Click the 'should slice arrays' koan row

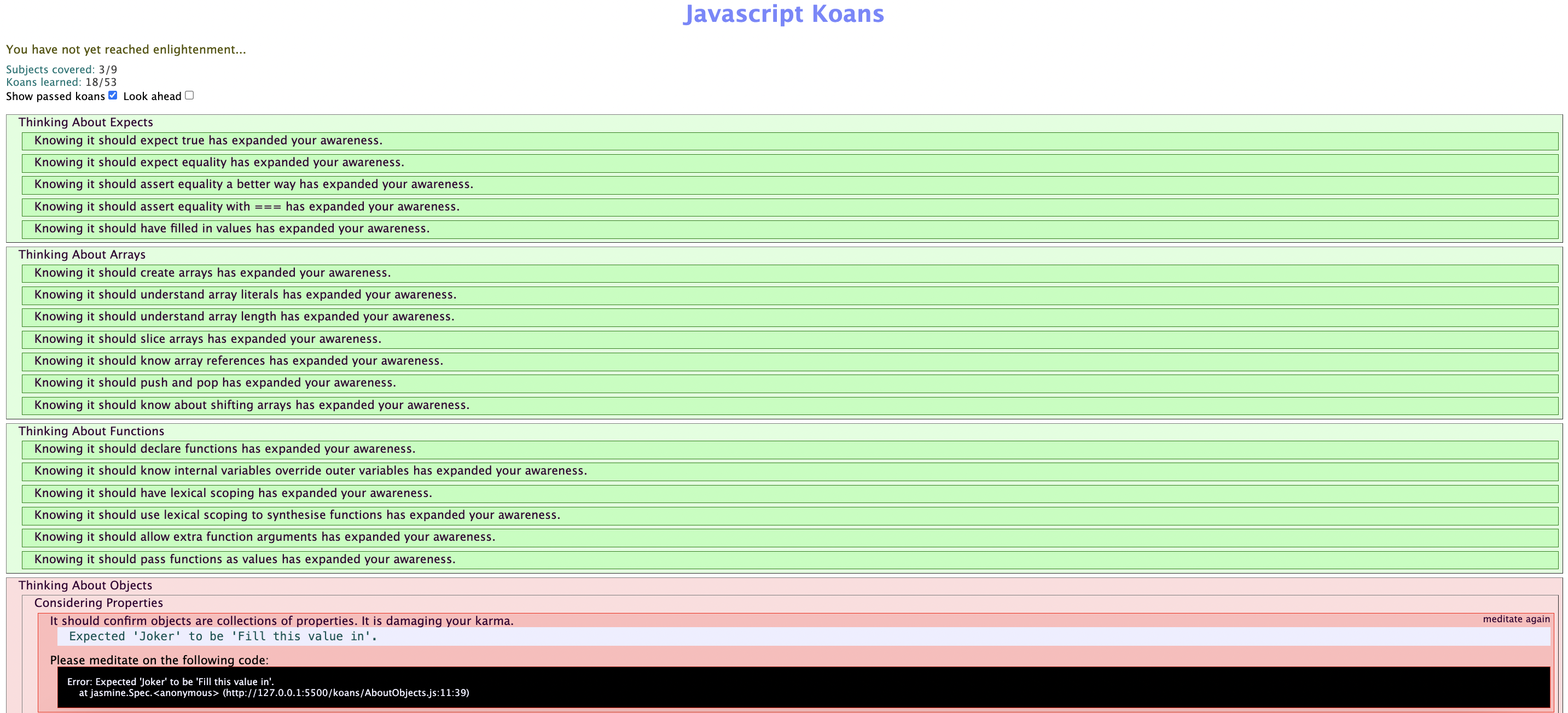click(x=207, y=339)
